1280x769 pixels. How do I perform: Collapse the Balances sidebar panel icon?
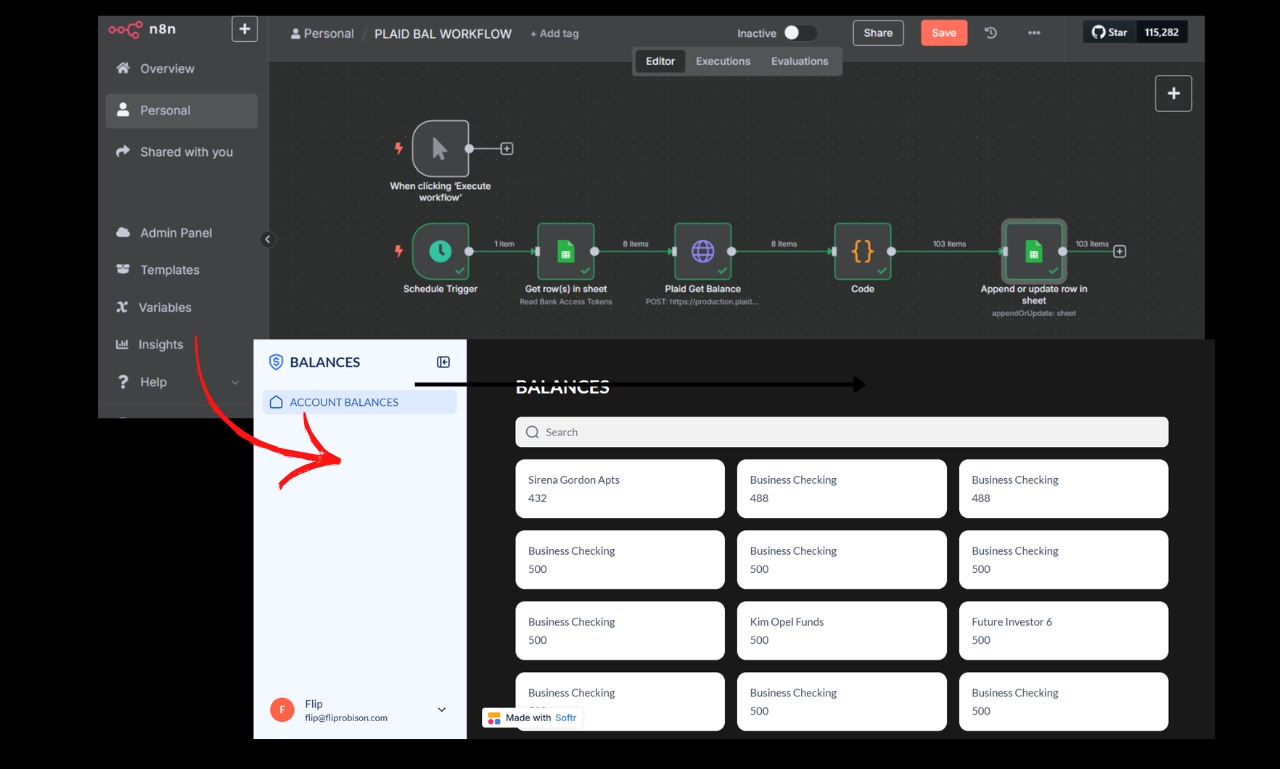coord(443,362)
